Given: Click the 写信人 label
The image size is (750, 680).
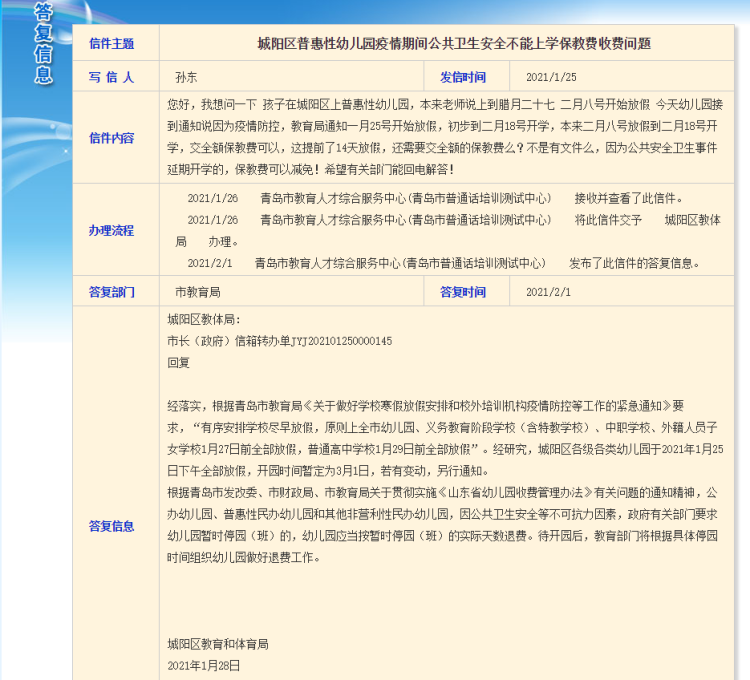Looking at the screenshot, I should (x=111, y=77).
